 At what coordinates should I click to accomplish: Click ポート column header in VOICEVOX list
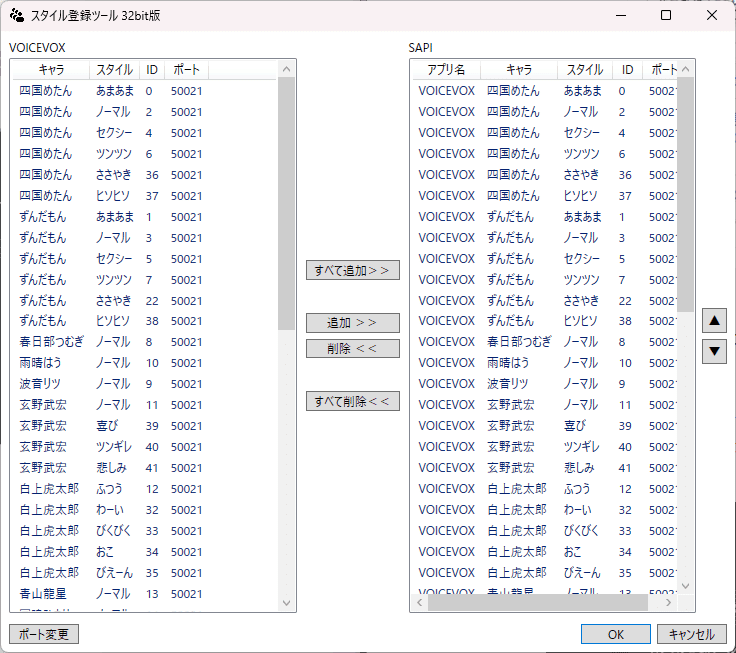(x=186, y=70)
